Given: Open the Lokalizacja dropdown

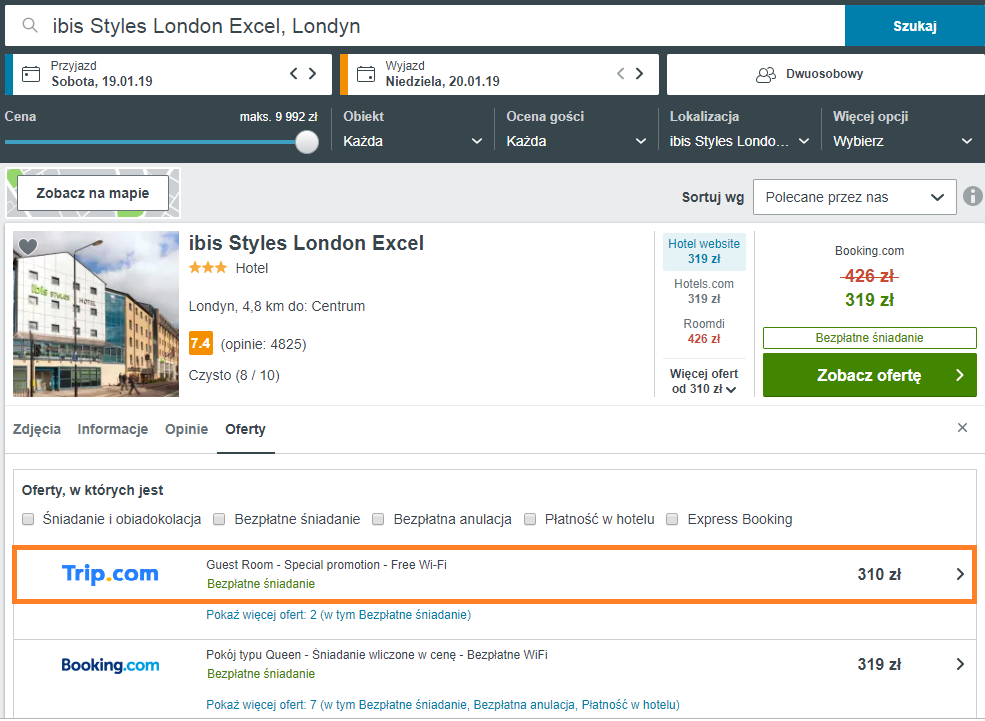Looking at the screenshot, I should pos(739,141).
